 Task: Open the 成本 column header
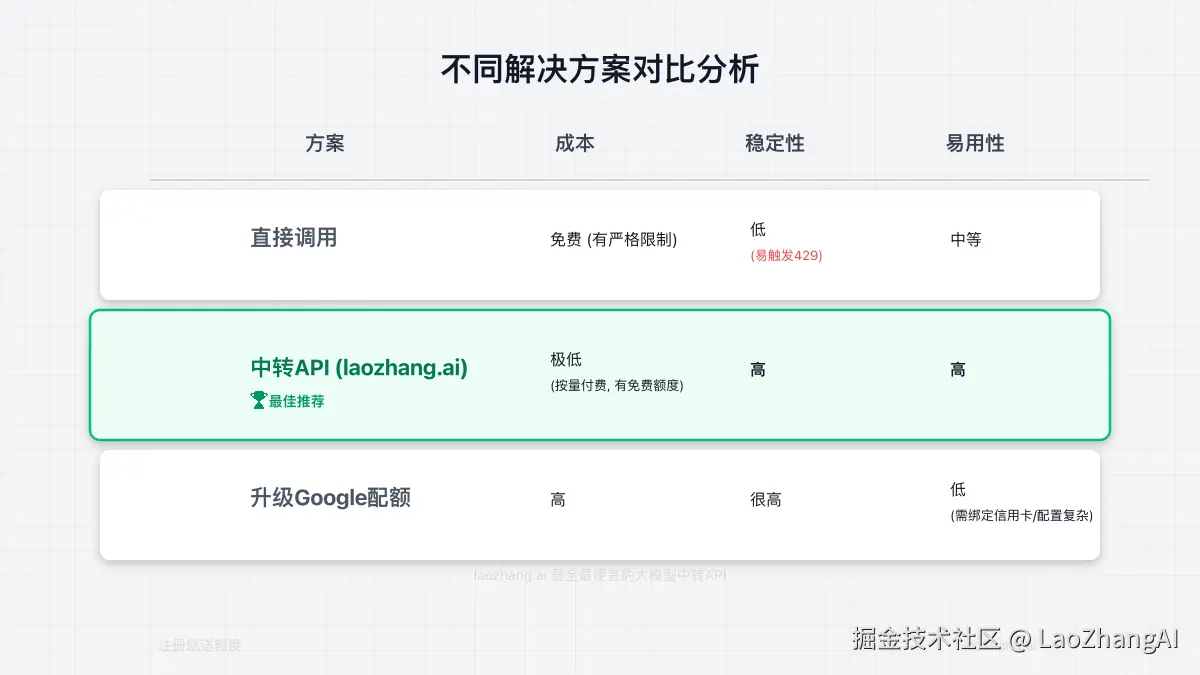tap(574, 144)
